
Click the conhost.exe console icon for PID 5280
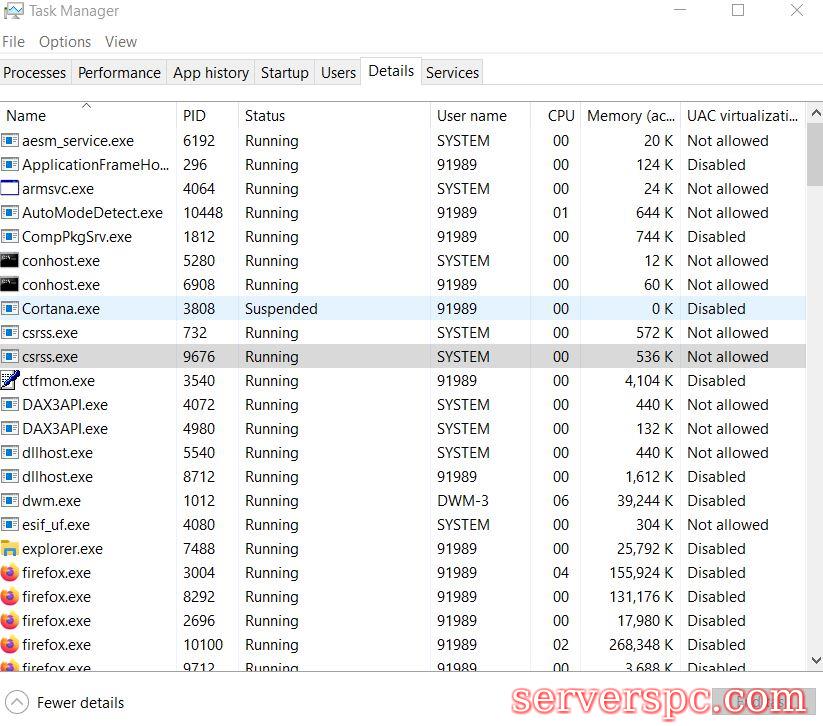[10, 261]
